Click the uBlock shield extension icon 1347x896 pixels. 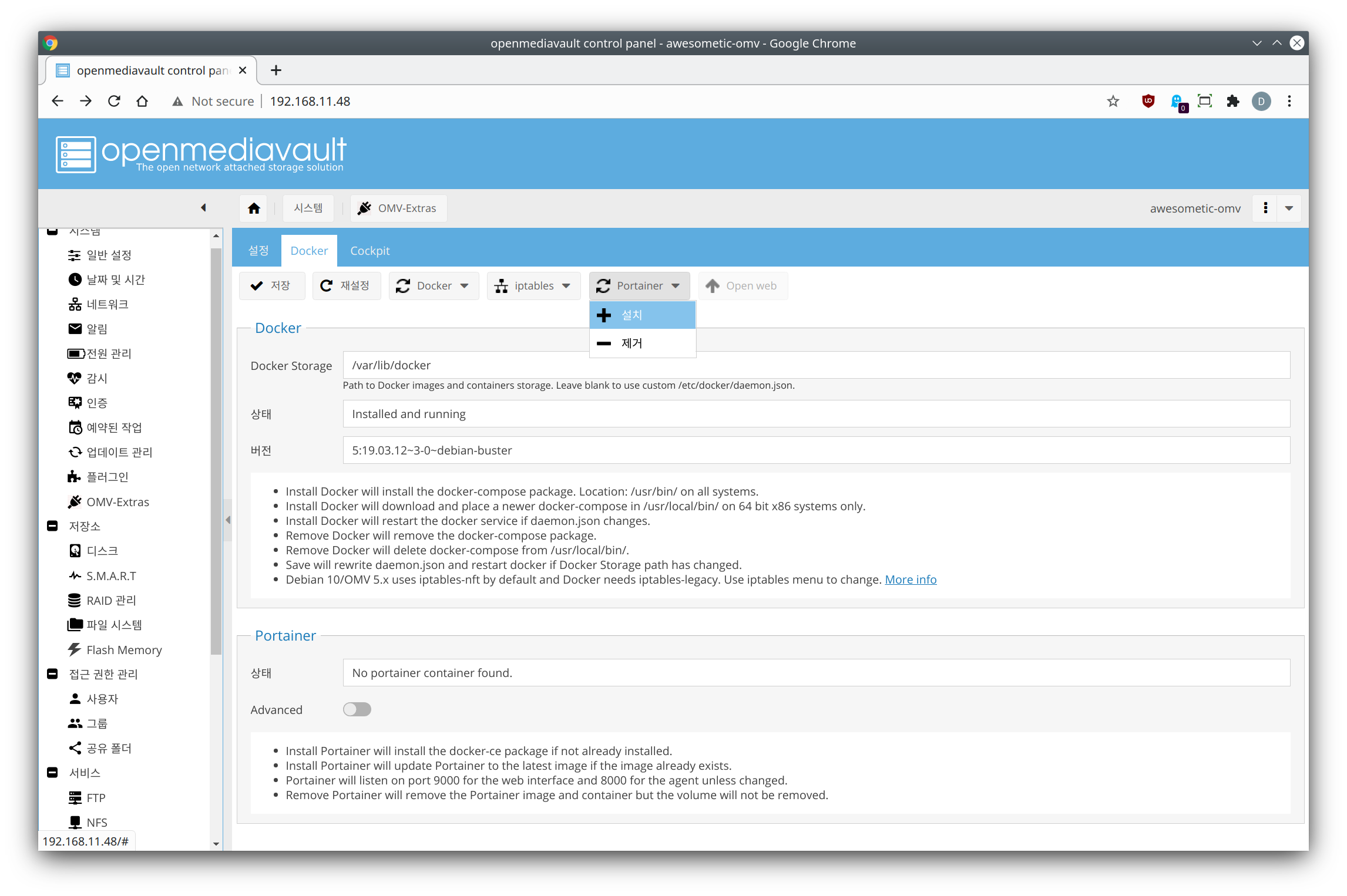(x=1148, y=101)
